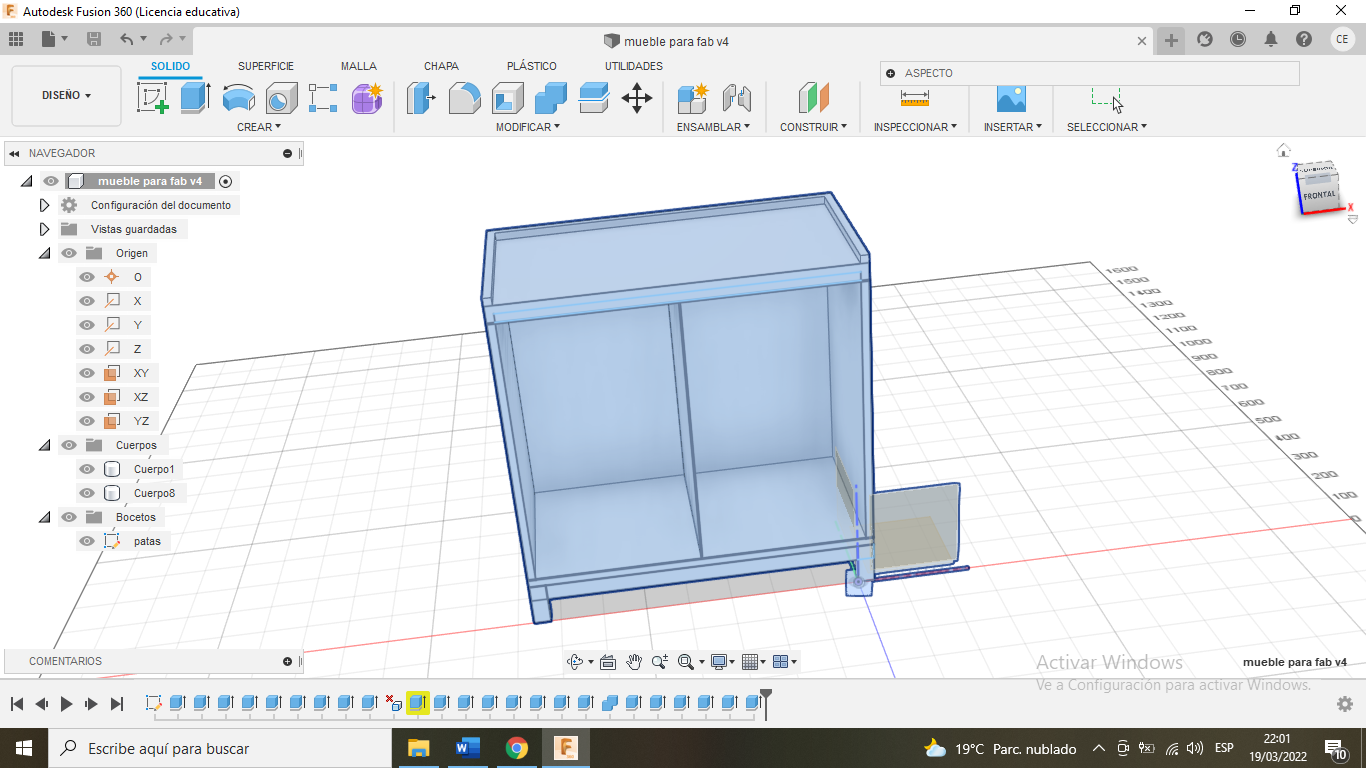This screenshot has height=768, width=1366.
Task: Select the Move/Copy arrows icon
Action: (x=637, y=98)
